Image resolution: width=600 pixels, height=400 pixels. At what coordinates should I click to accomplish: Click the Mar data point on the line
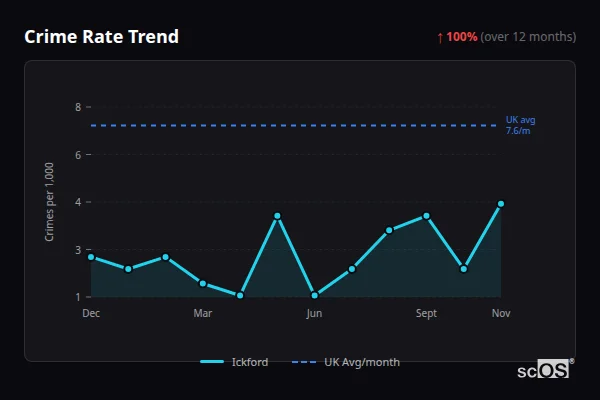point(203,284)
